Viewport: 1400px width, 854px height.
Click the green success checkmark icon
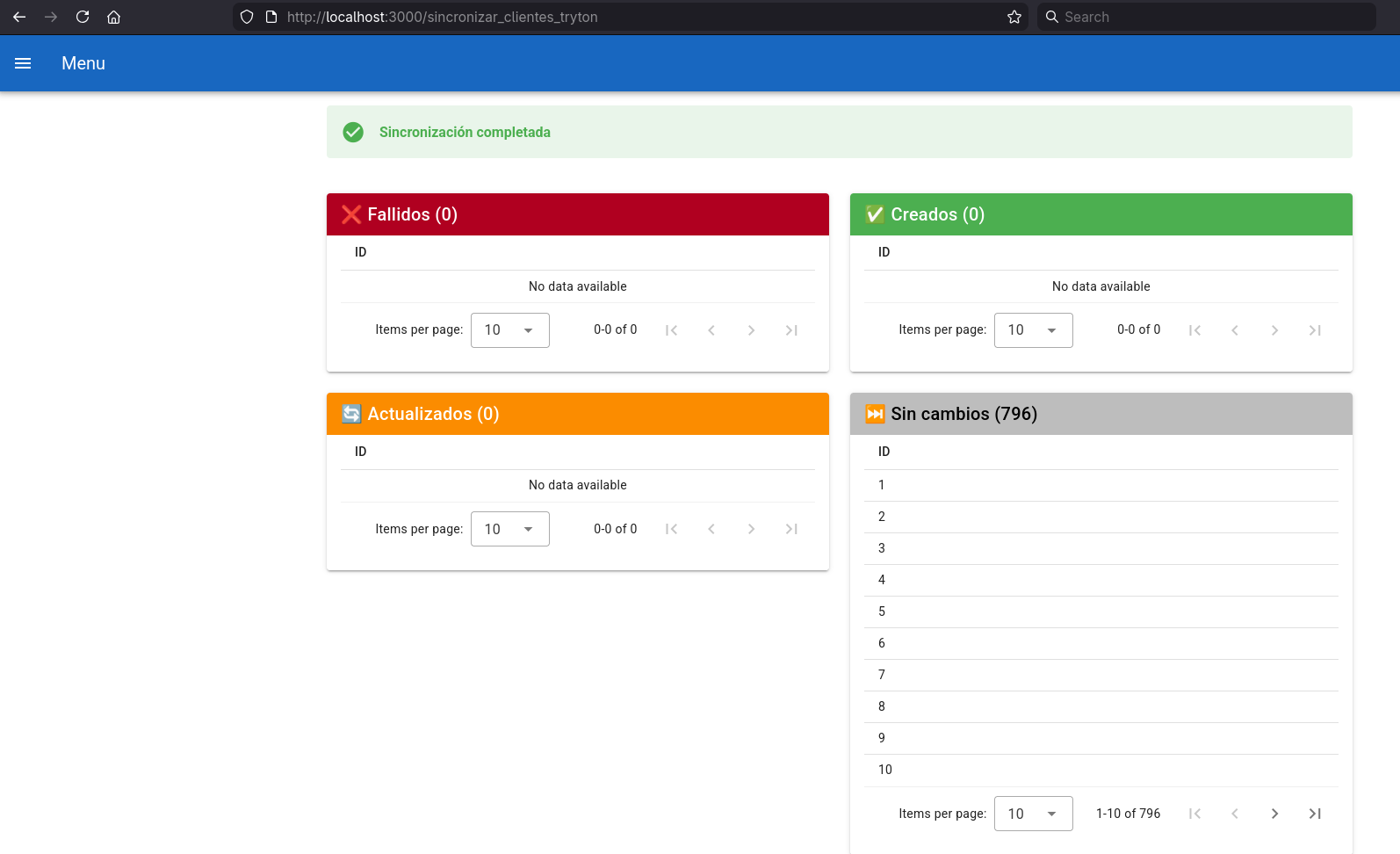click(x=353, y=132)
